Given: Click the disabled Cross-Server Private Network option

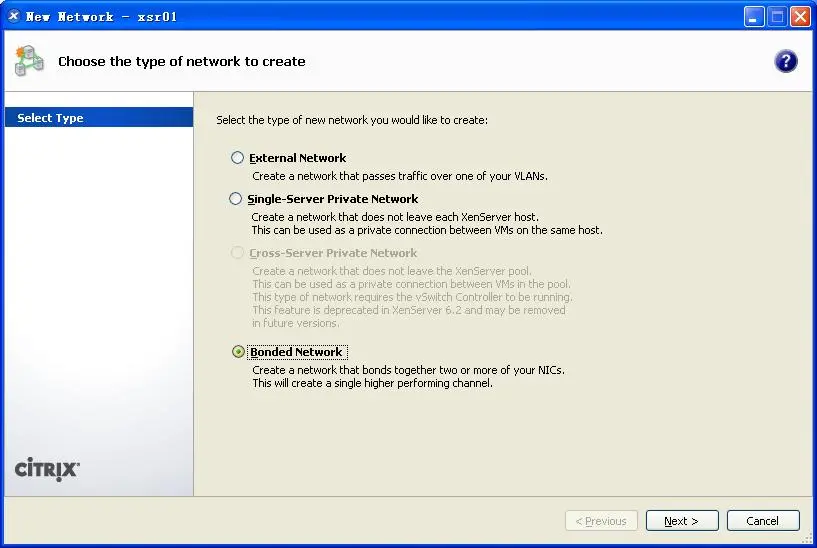Looking at the screenshot, I should [237, 253].
